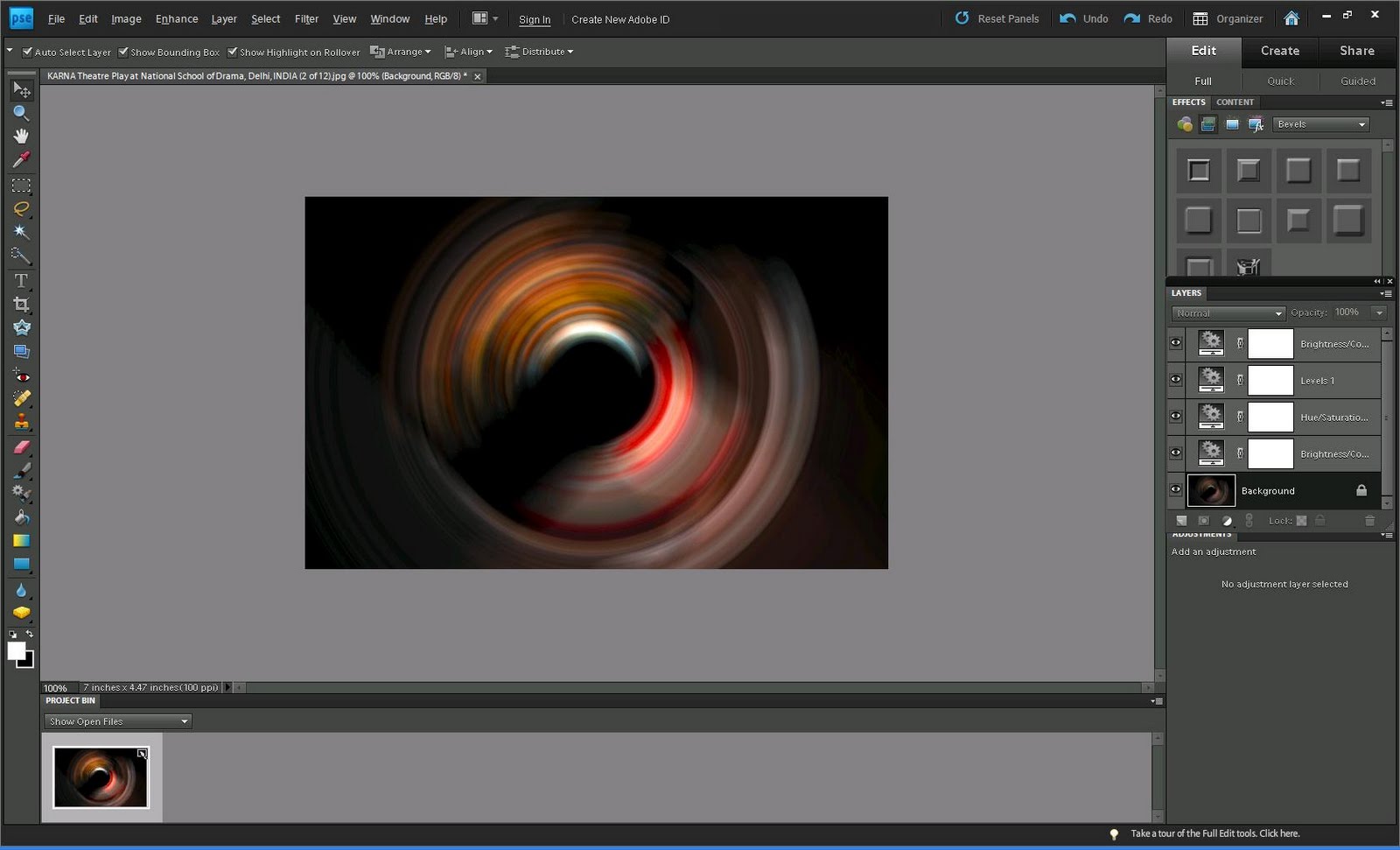Create a new adjustment layer from Layers panel
Image resolution: width=1400 pixels, height=850 pixels.
[x=1228, y=520]
